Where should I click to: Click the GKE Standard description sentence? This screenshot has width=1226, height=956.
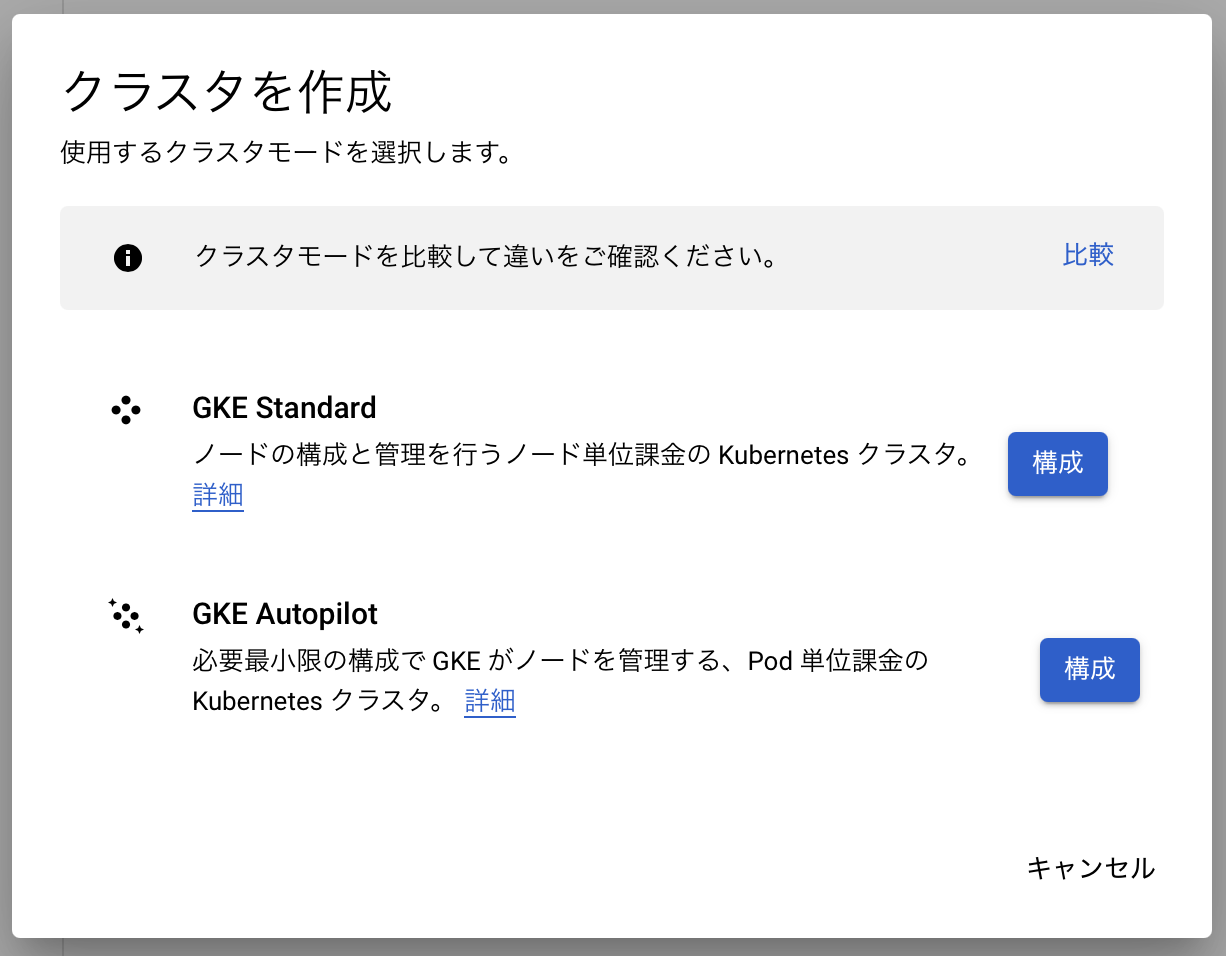point(582,456)
